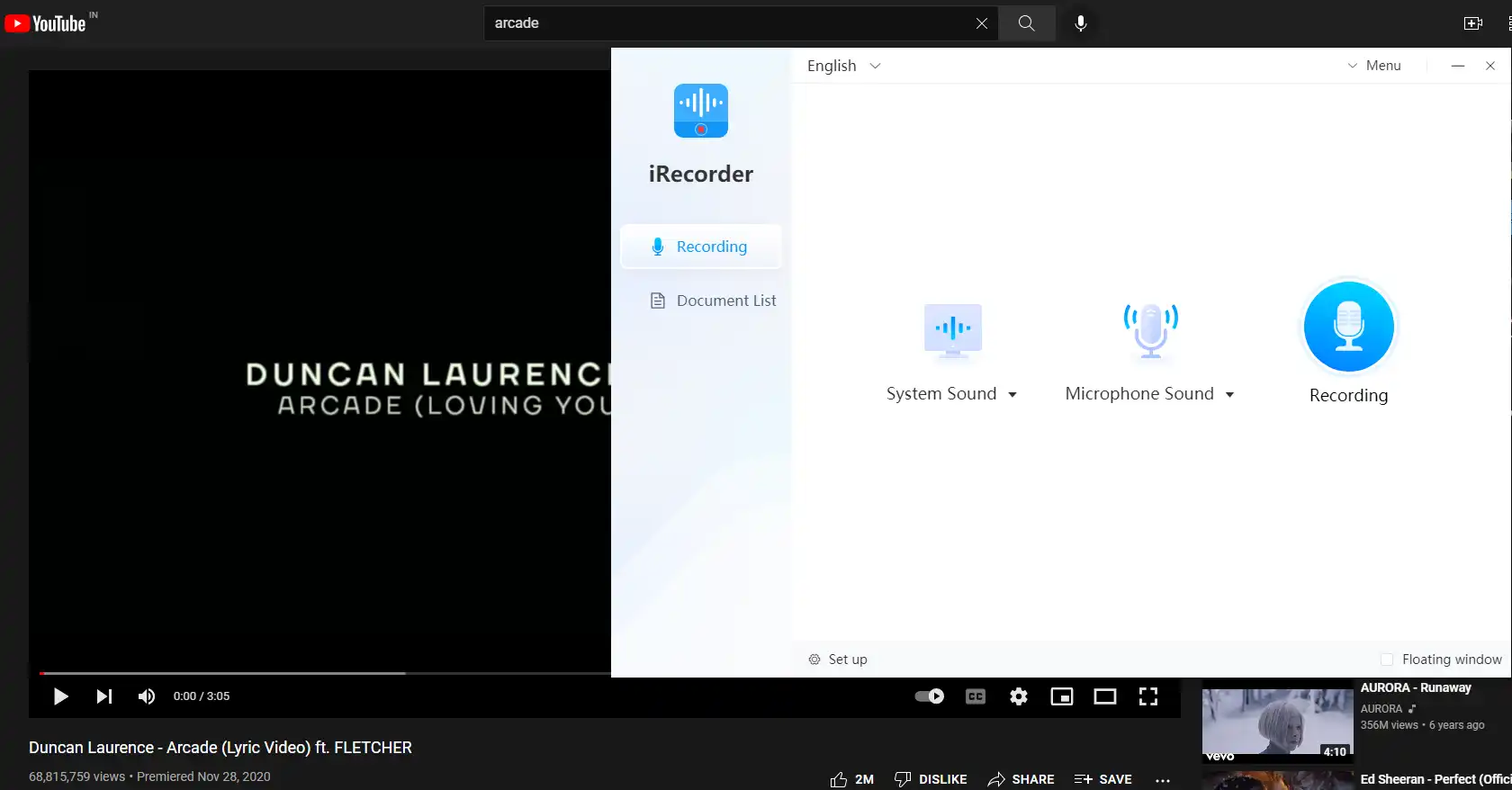Toggle autoplay switch in player
The image size is (1512, 790).
(x=930, y=696)
